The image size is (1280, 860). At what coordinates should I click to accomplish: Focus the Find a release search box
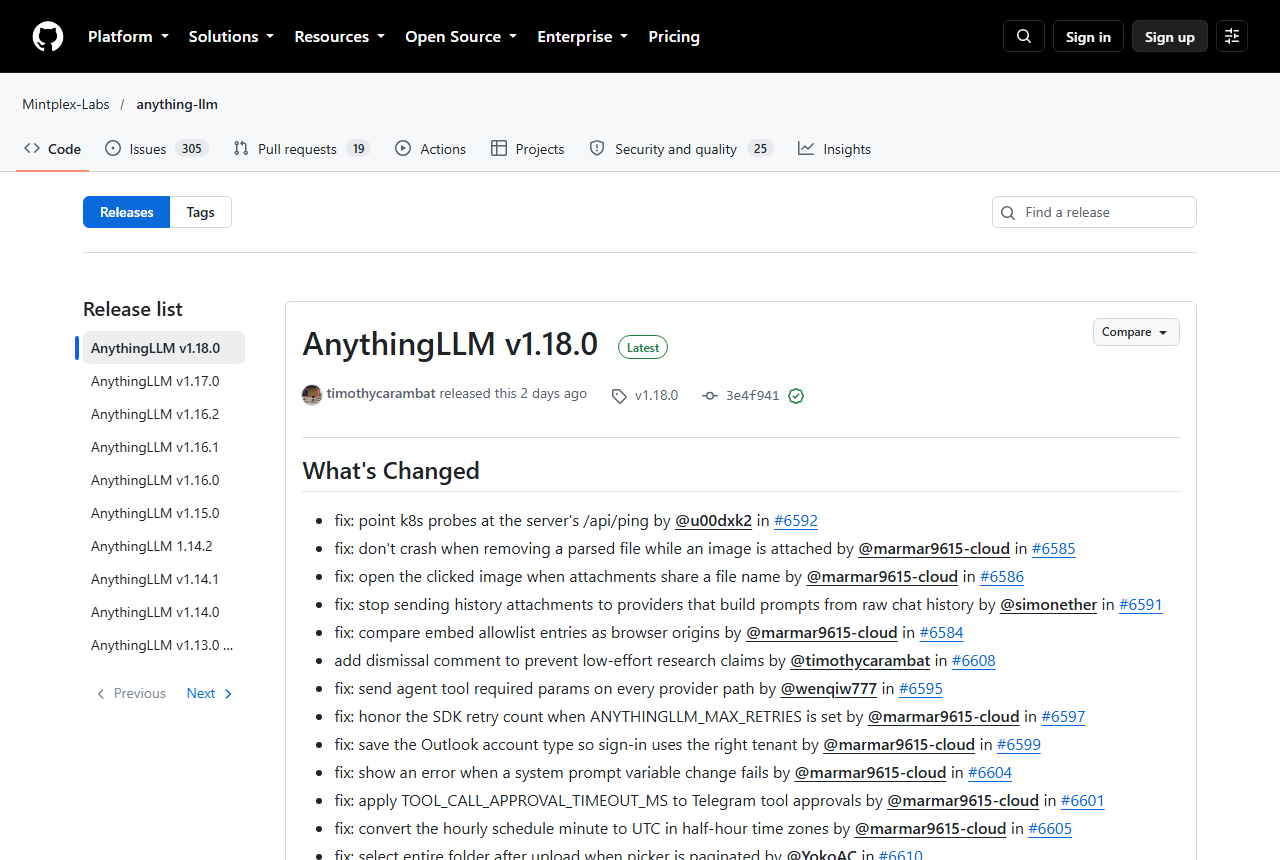pos(1094,212)
